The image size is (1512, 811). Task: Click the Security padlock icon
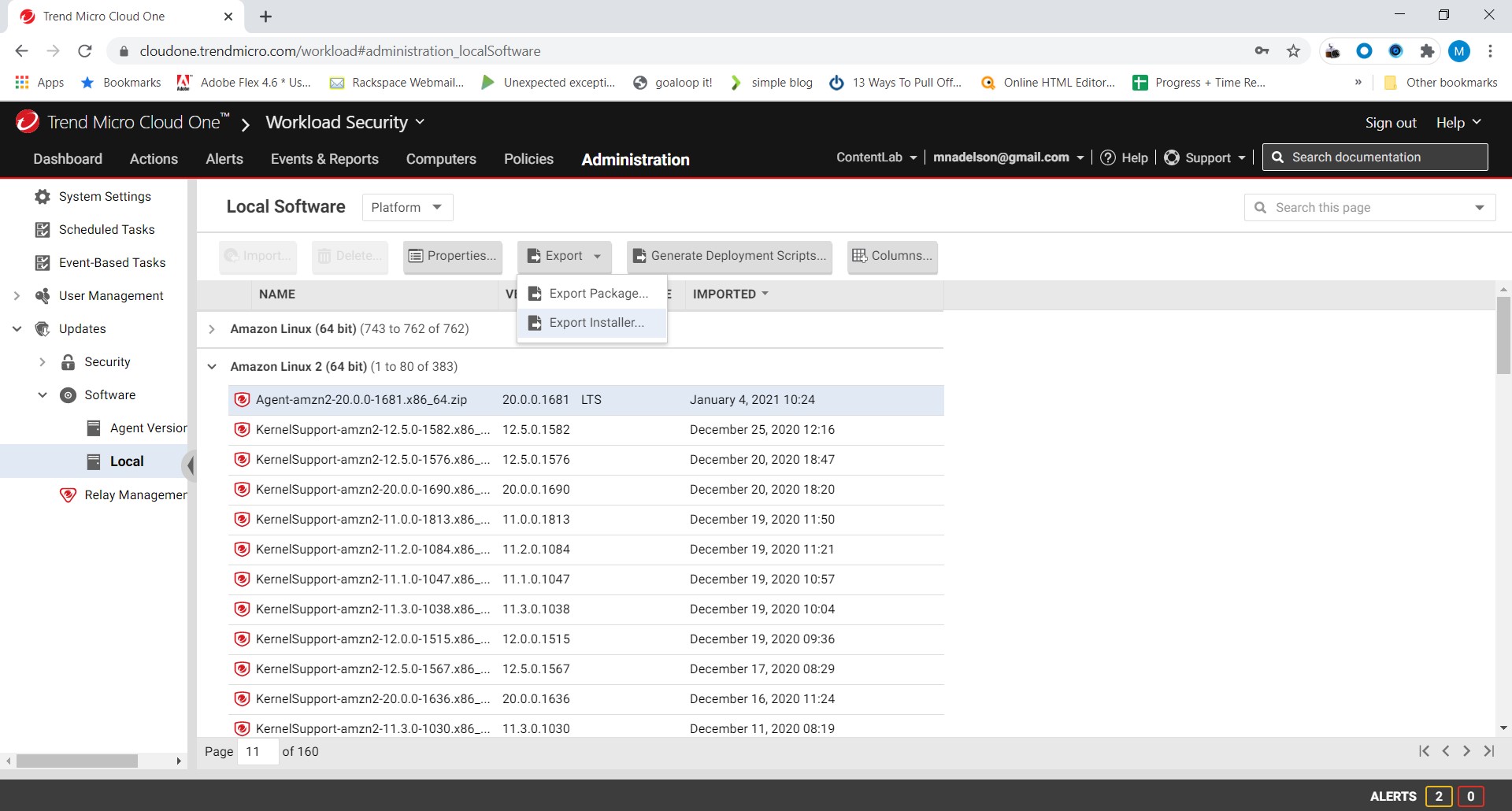pyautogui.click(x=69, y=362)
